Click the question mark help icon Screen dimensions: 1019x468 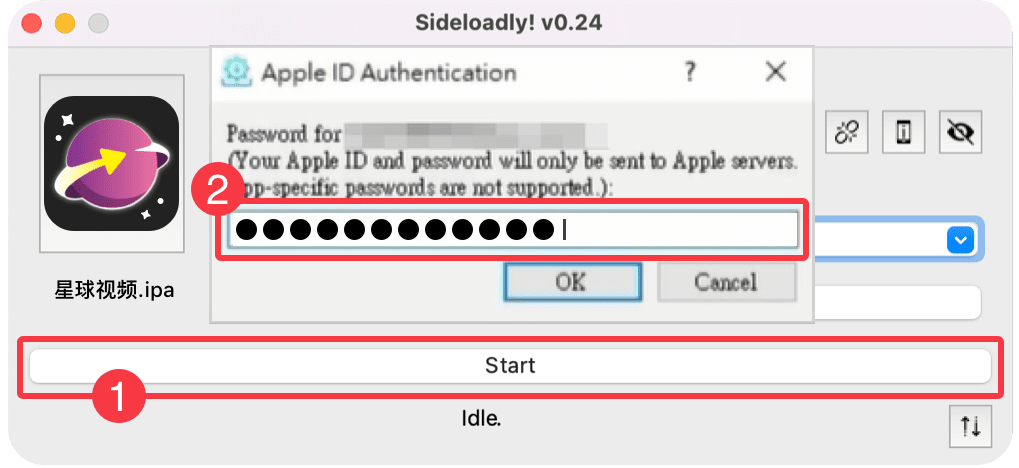coord(690,71)
